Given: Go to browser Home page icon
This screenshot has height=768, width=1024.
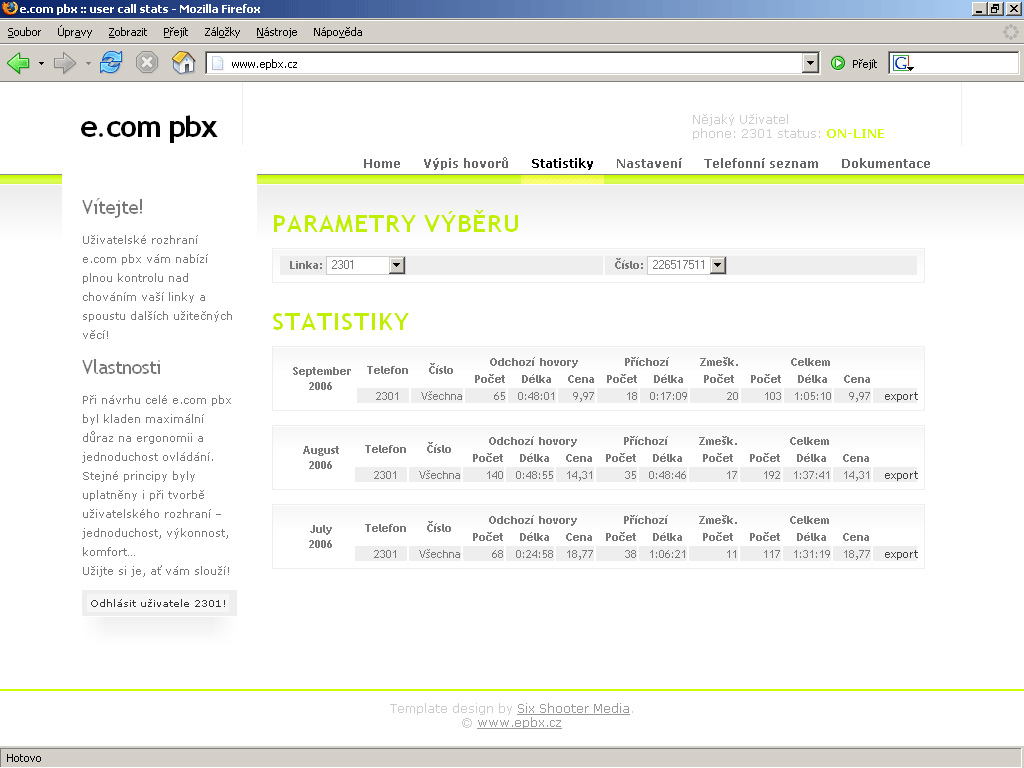Looking at the screenshot, I should point(183,63).
